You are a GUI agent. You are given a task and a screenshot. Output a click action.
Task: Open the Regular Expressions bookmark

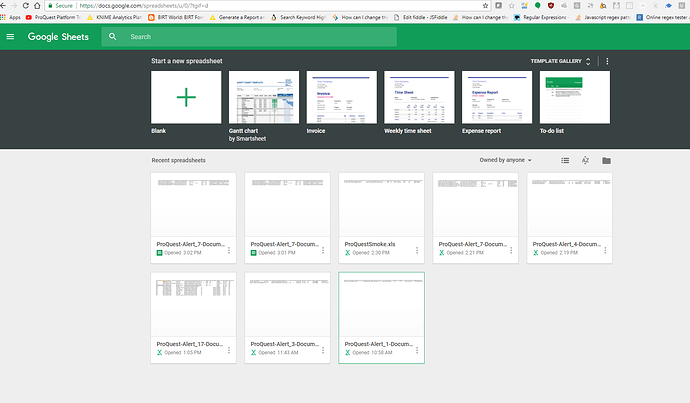tap(540, 18)
